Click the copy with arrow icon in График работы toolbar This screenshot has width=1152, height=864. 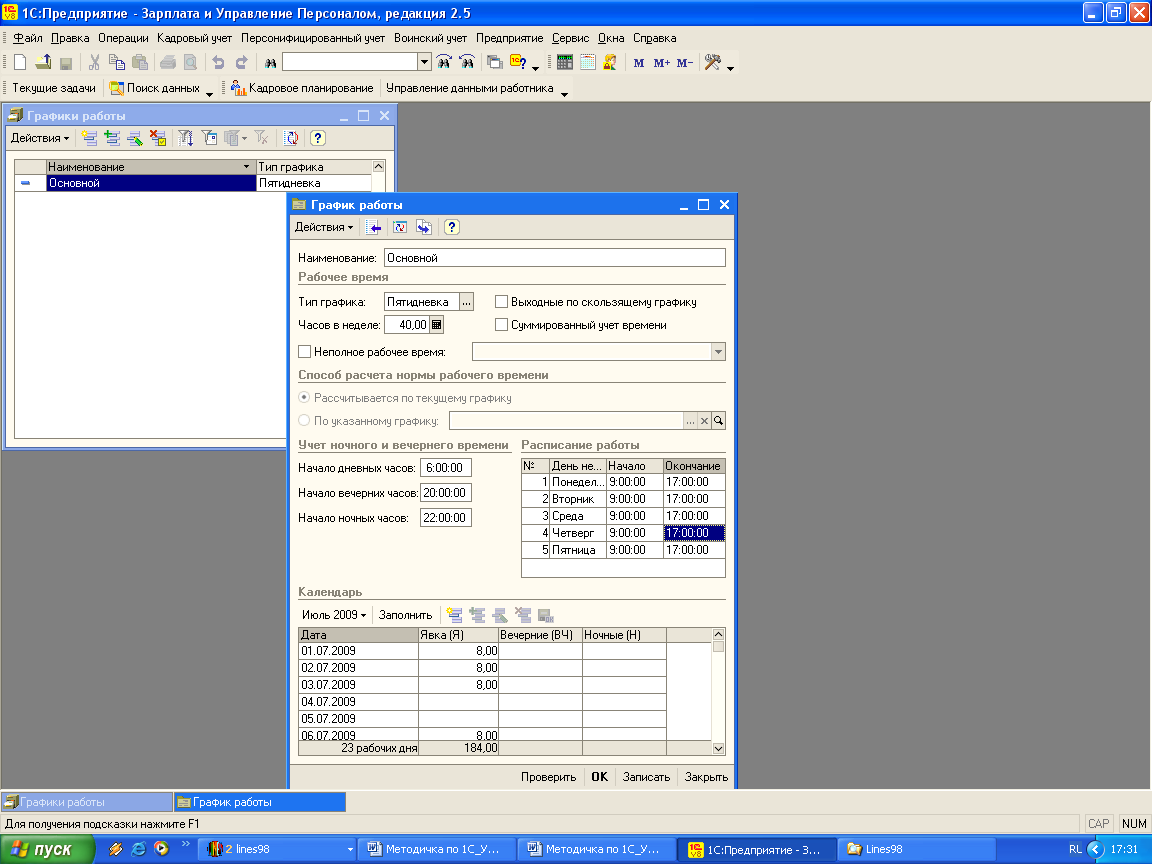click(x=424, y=227)
